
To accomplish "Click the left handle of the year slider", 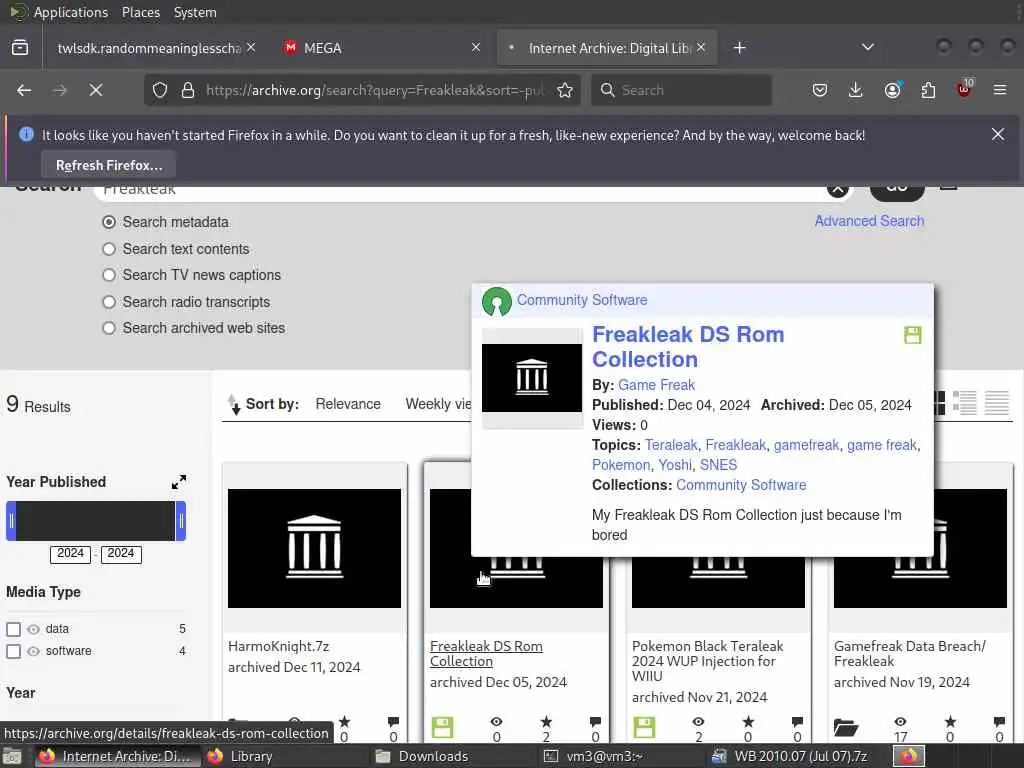I will click(x=11, y=520).
